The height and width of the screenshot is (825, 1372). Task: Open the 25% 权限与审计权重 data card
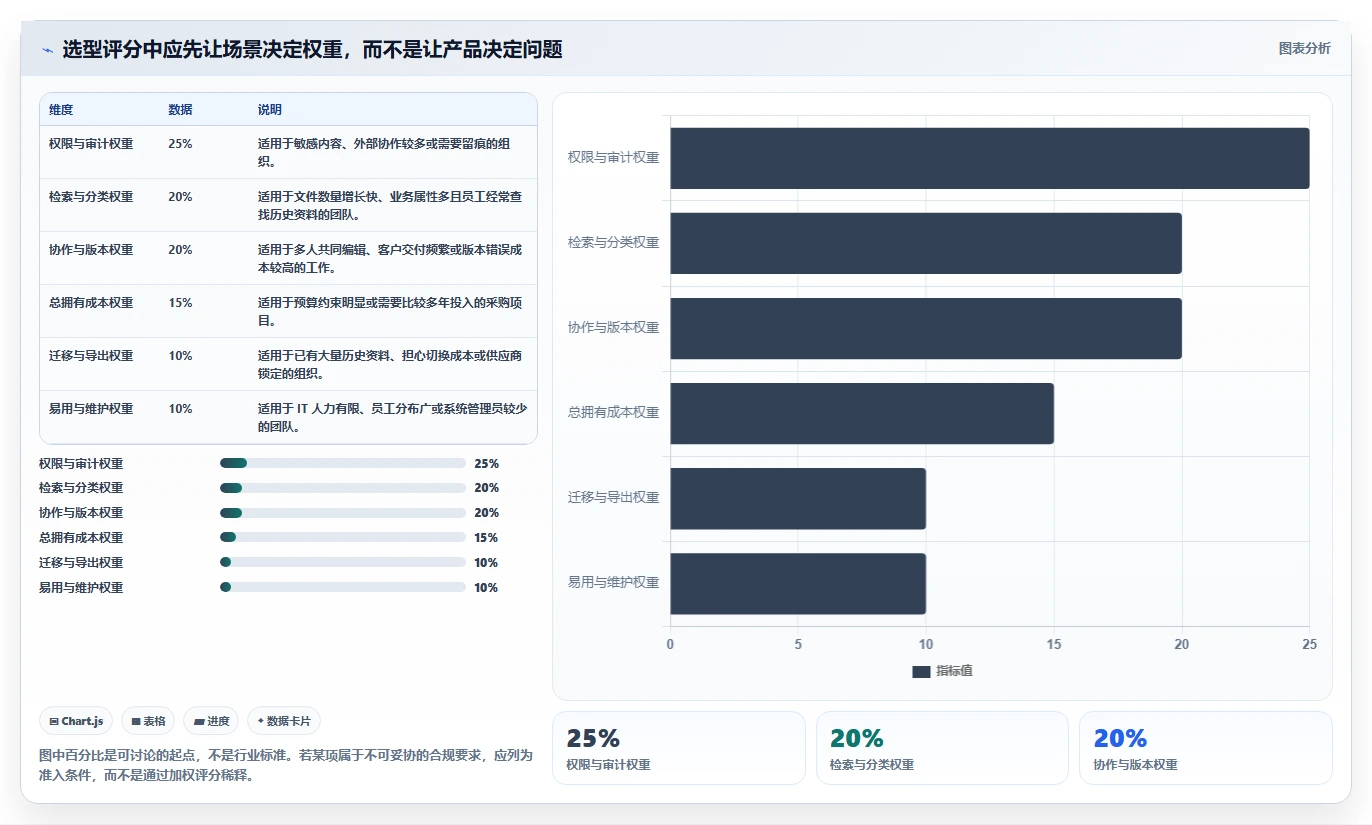[679, 748]
